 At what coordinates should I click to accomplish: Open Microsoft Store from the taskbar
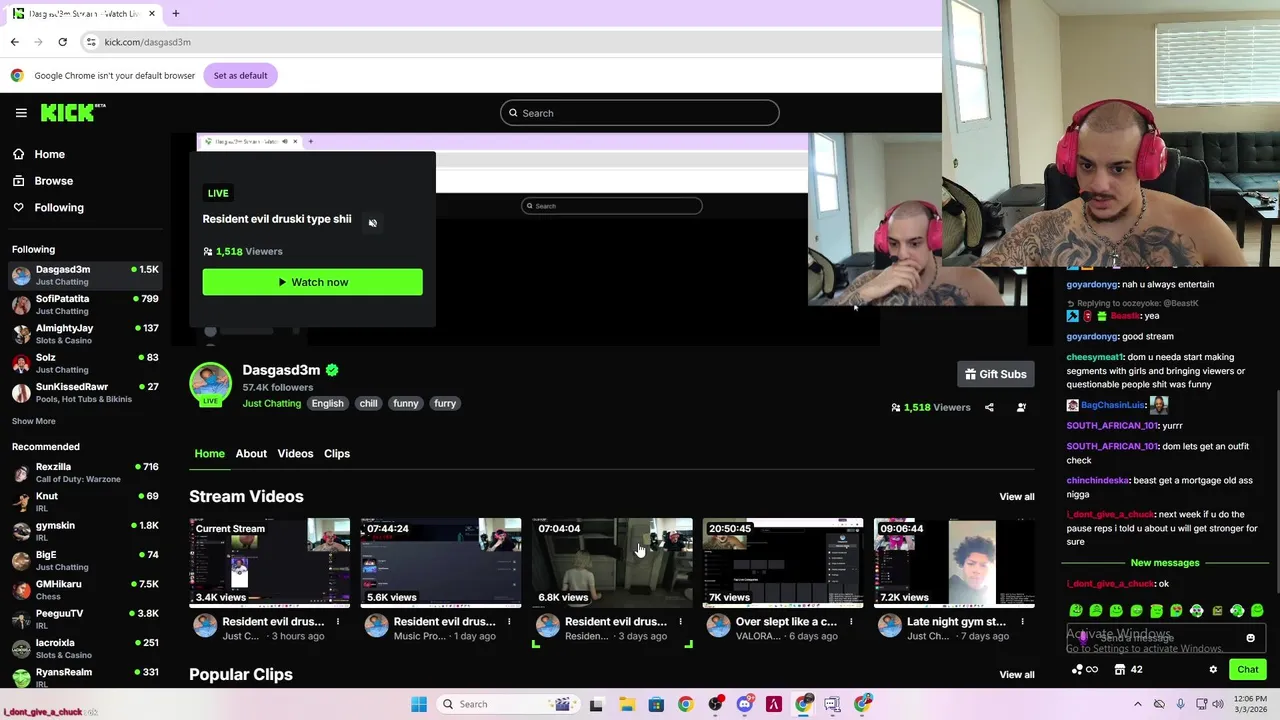tap(656, 704)
